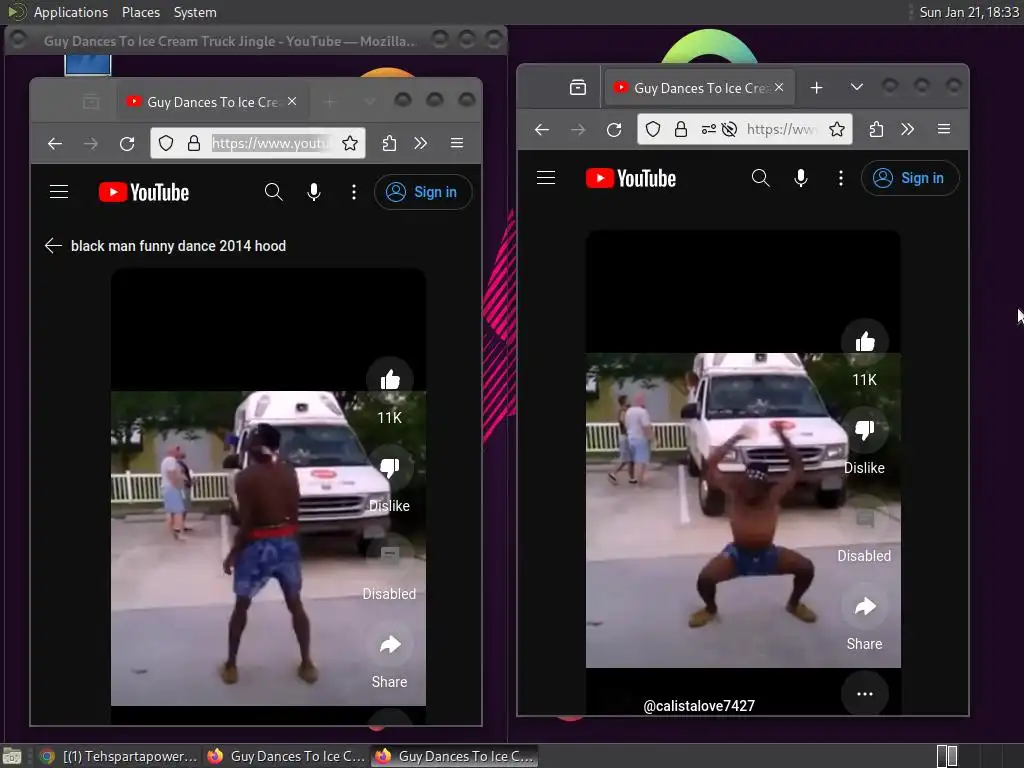Image resolution: width=1024 pixels, height=768 pixels.
Task: Open Places menu in top panel
Action: tap(140, 12)
